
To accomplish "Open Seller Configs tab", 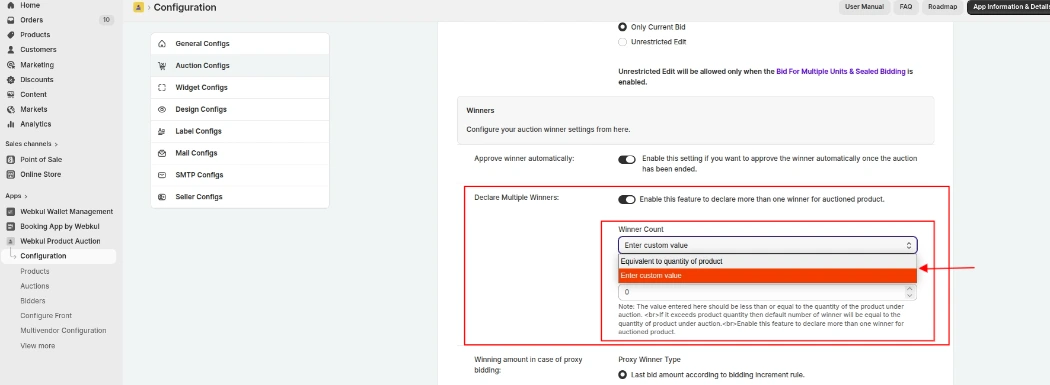I will [240, 197].
